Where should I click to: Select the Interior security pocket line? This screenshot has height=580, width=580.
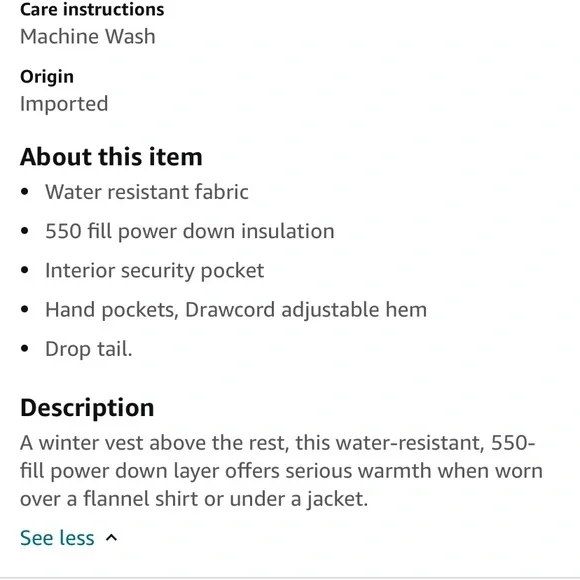(x=155, y=271)
